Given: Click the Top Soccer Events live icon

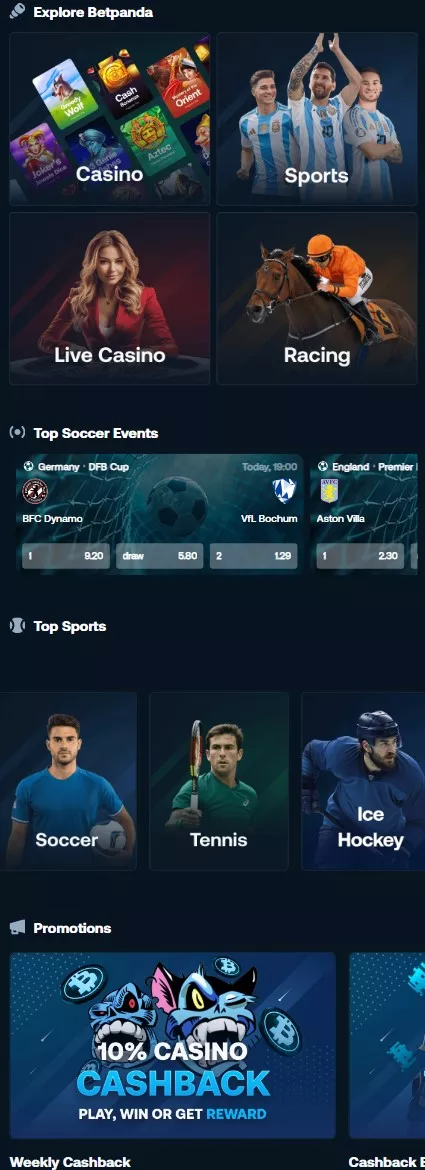Looking at the screenshot, I should click(x=17, y=433).
